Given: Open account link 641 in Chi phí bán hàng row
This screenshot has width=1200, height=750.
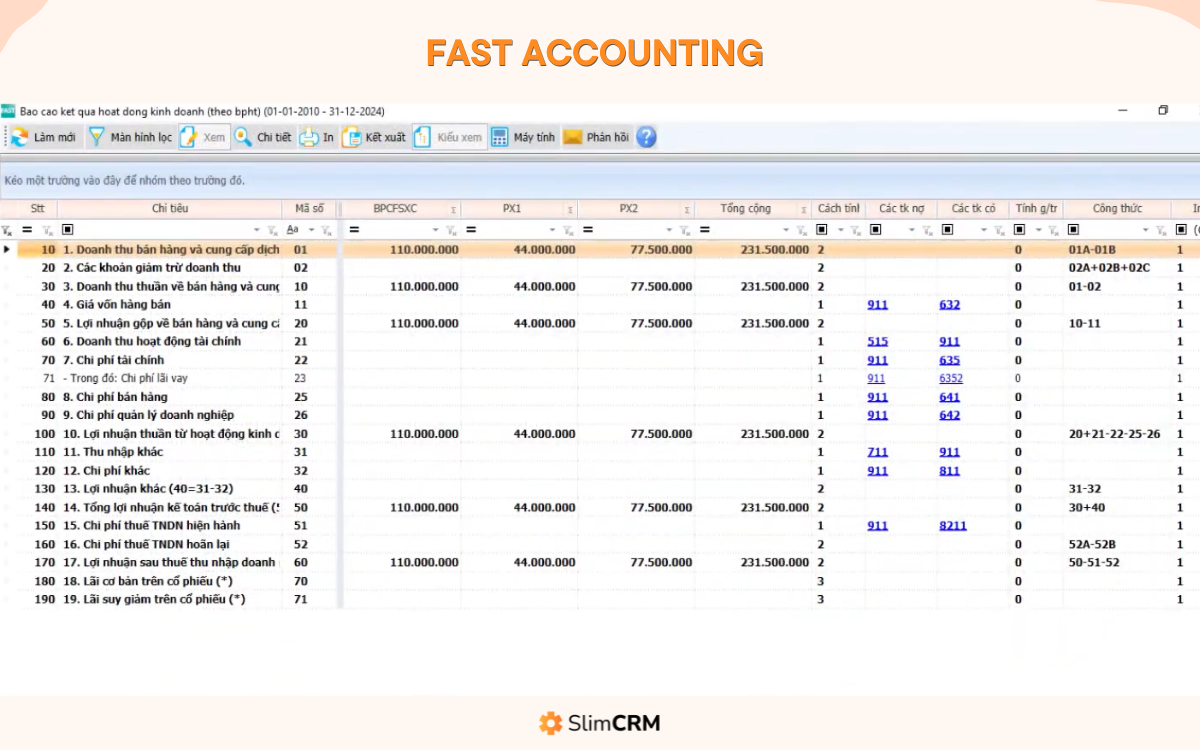Looking at the screenshot, I should pos(949,397).
